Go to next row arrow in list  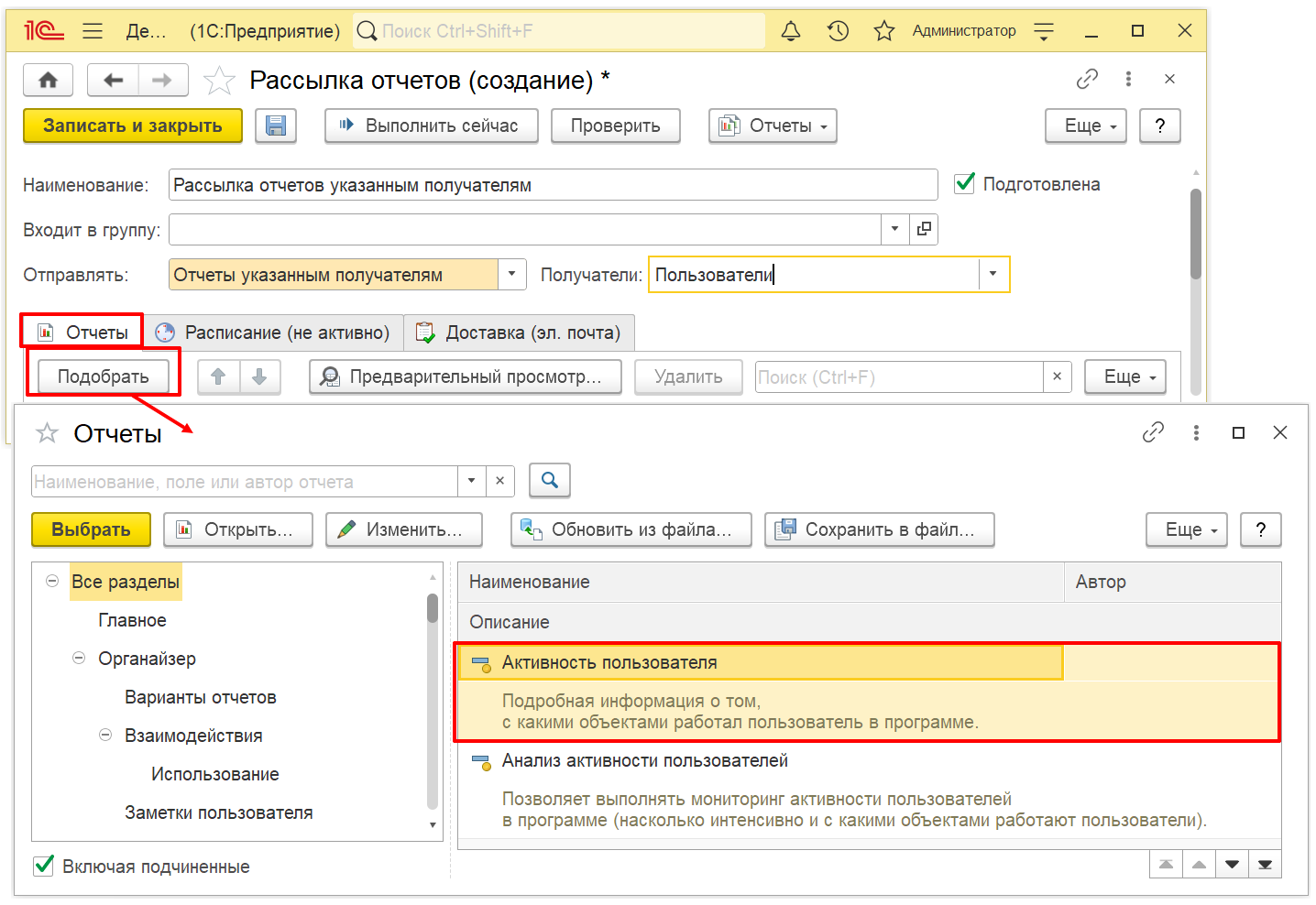1232,865
